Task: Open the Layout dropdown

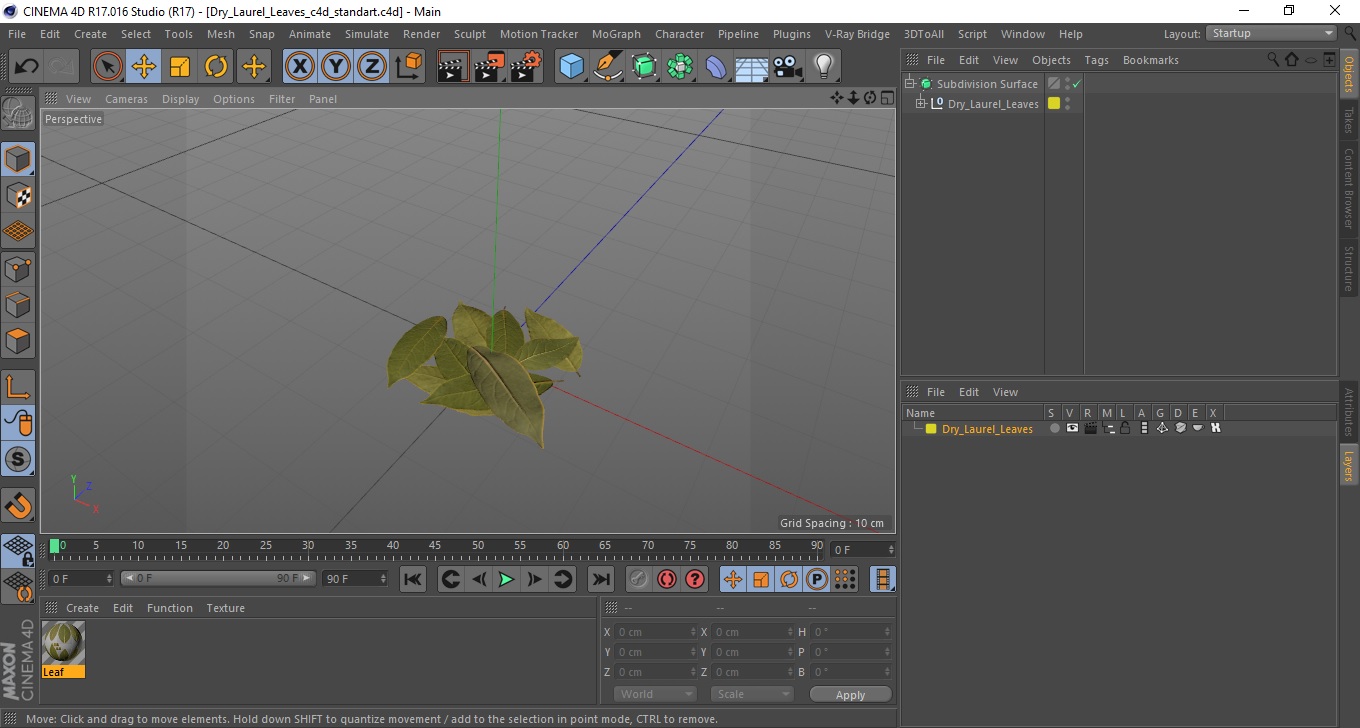Action: pos(1272,33)
